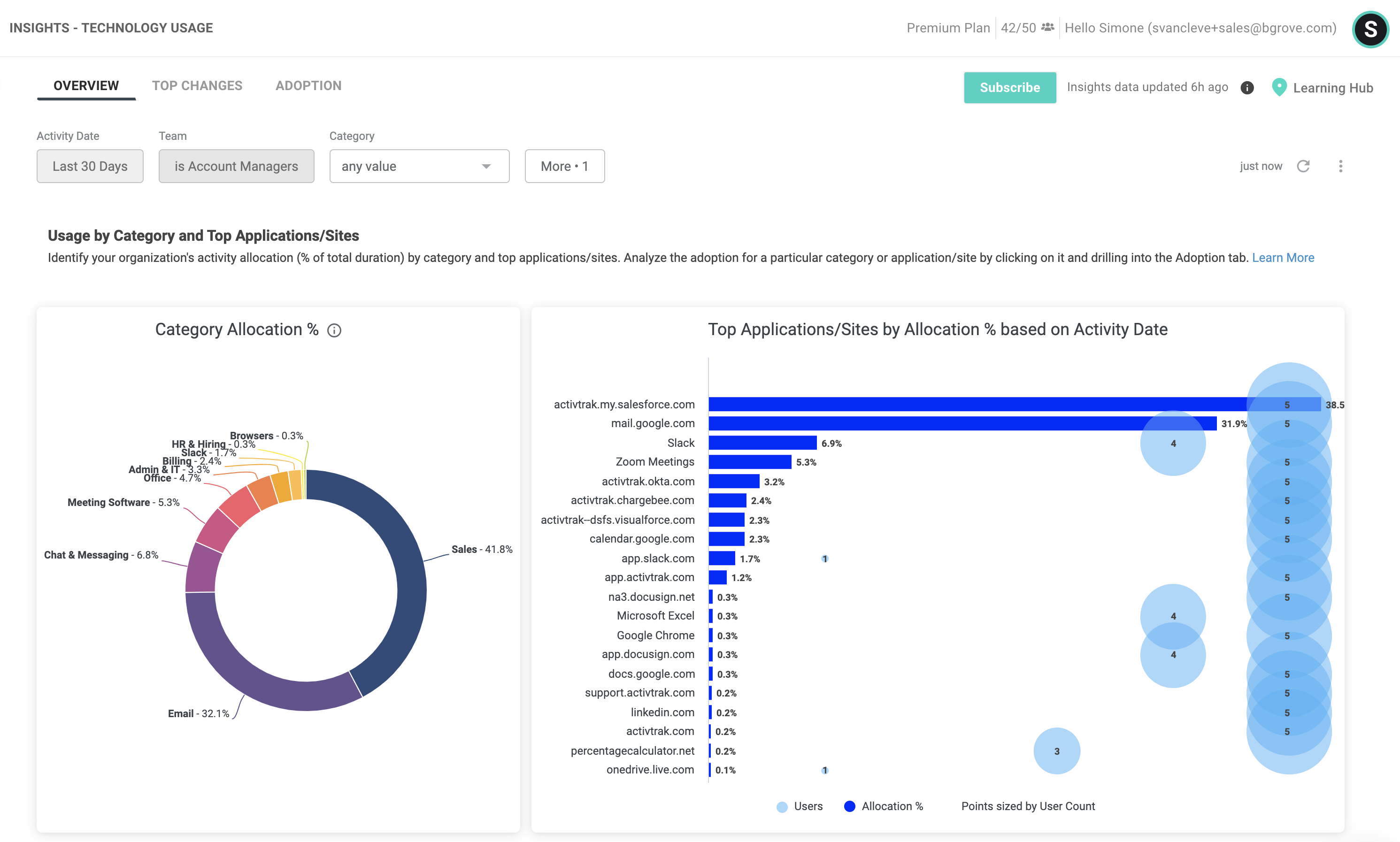This screenshot has width=1400, height=842.
Task: Click the activtrak.chargebee.com allocation bar
Action: click(728, 500)
